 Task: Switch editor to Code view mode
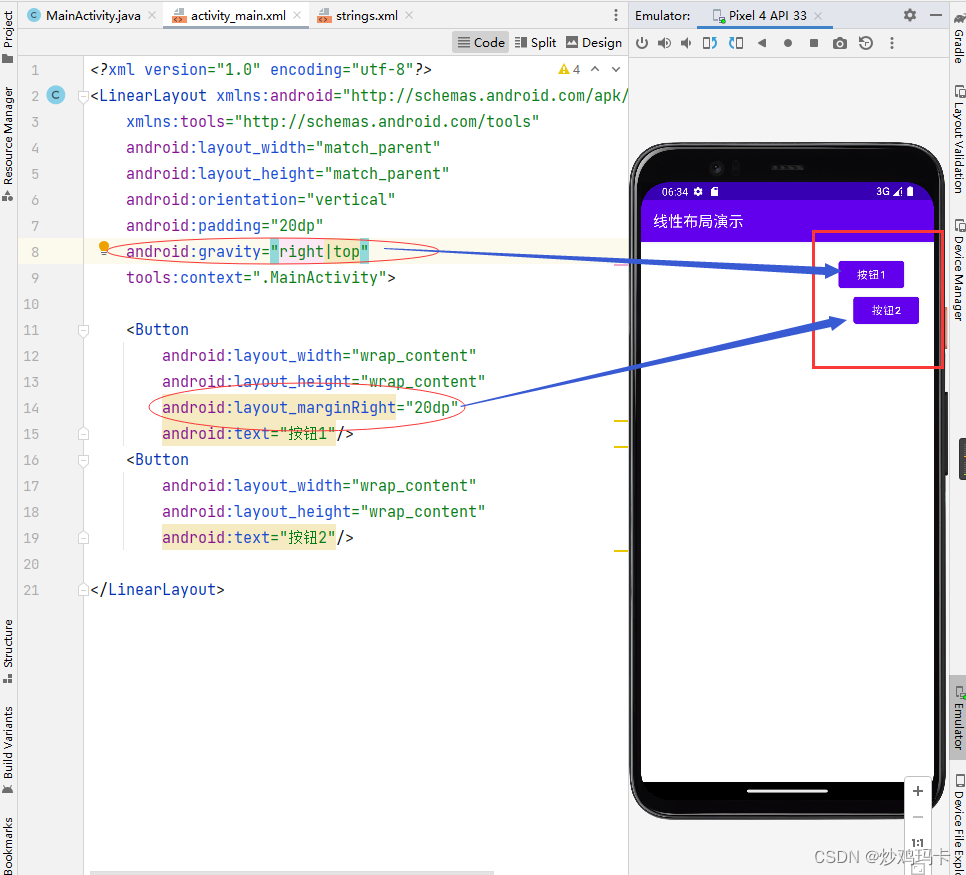(x=481, y=43)
